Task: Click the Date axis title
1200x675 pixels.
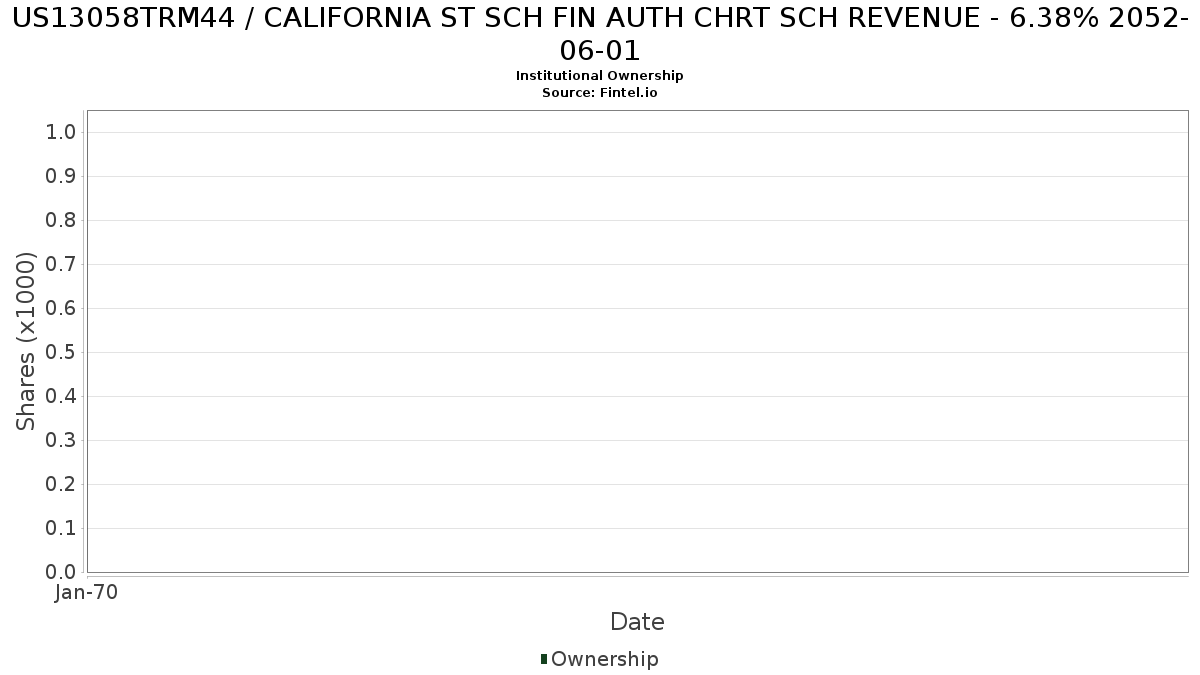Action: (637, 622)
